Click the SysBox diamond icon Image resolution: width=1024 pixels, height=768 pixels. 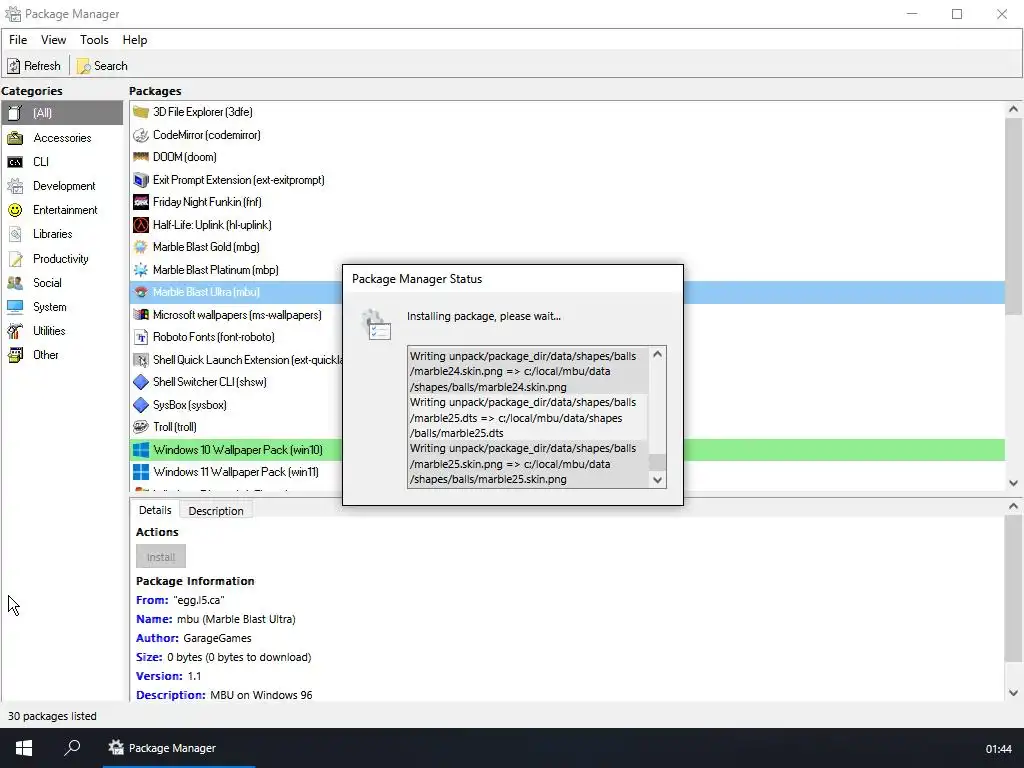tap(140, 405)
